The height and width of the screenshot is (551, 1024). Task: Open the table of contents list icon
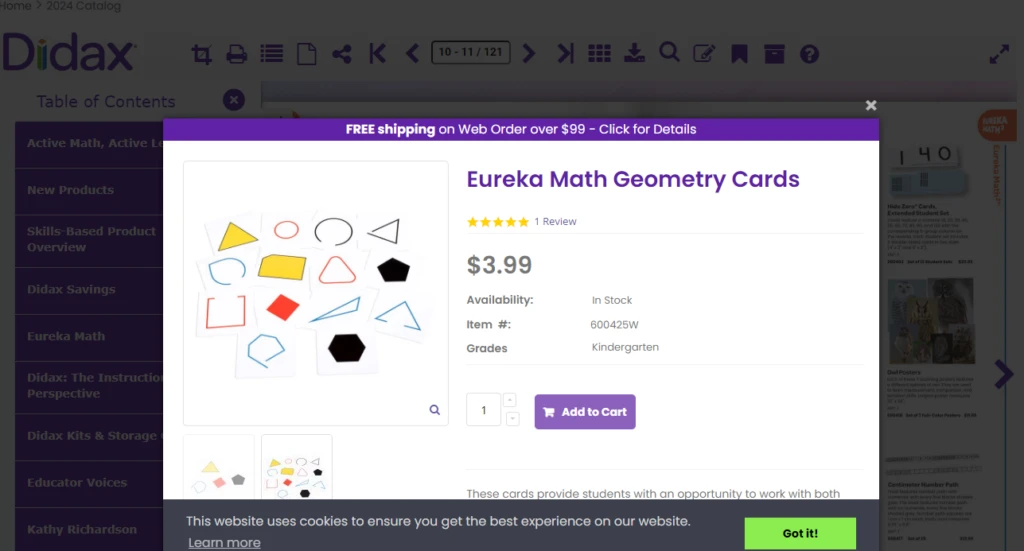[x=272, y=54]
